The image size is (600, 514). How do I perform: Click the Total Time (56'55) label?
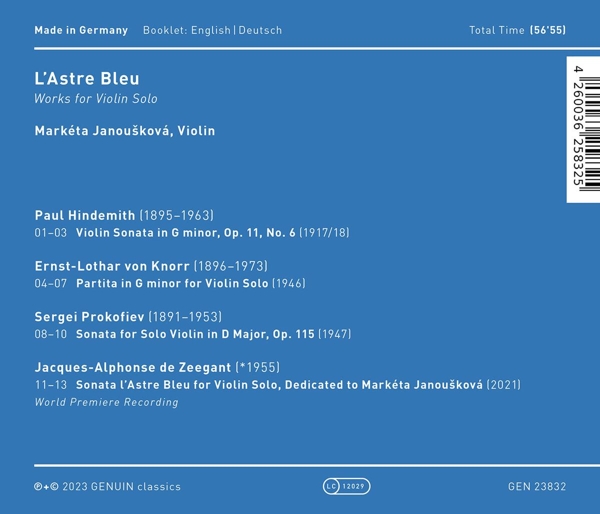click(x=517, y=30)
